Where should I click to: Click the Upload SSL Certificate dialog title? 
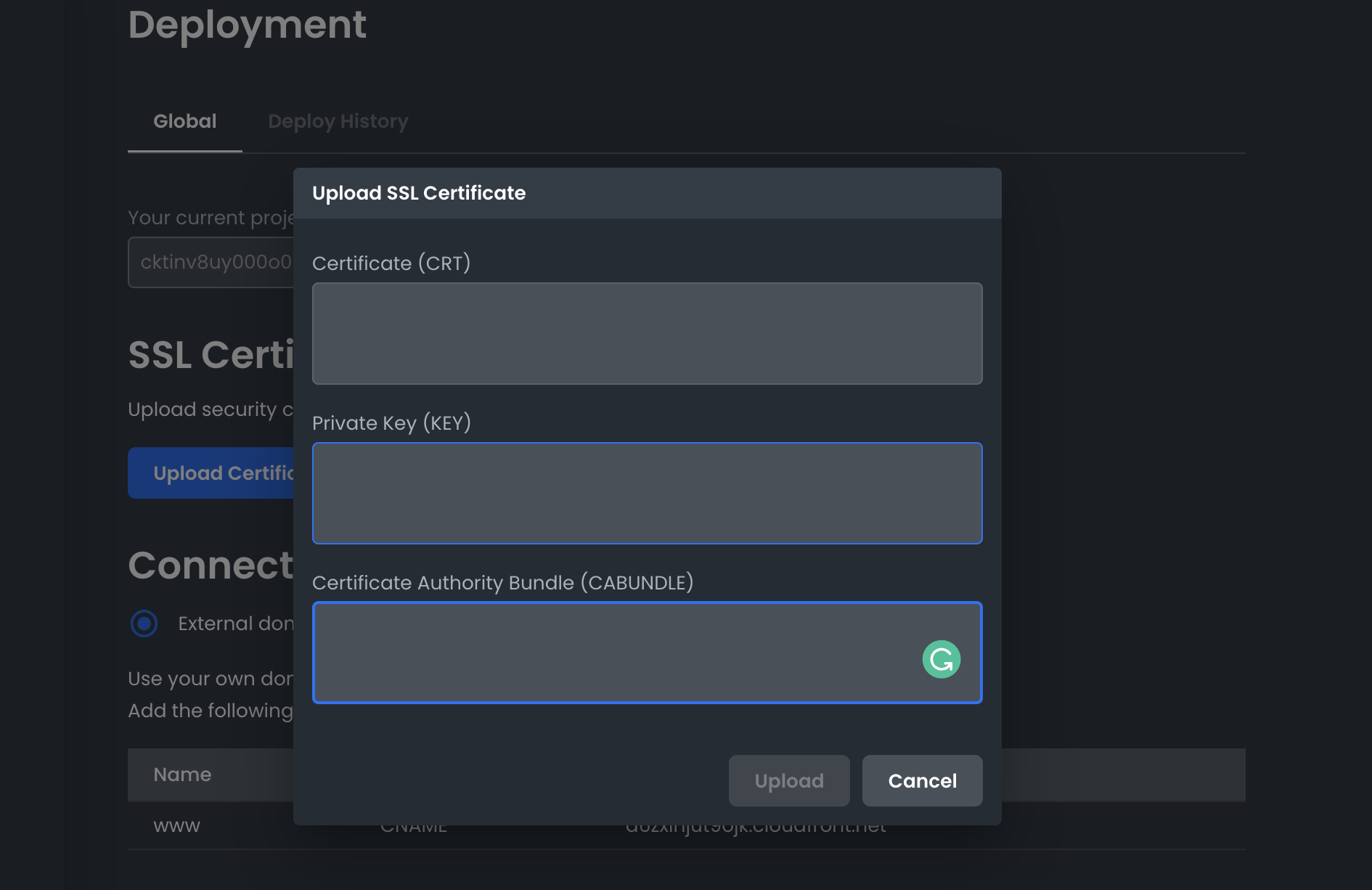pyautogui.click(x=419, y=193)
